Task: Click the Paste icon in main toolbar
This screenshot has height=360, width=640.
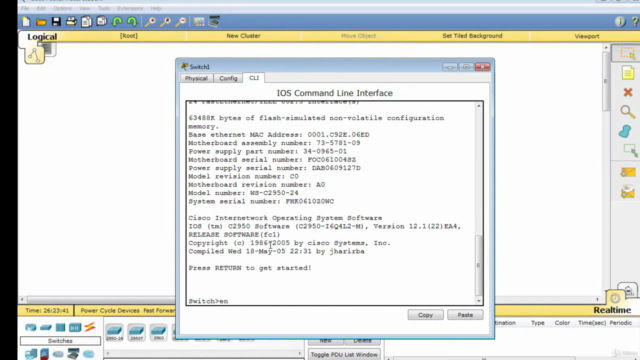Action: tap(102, 22)
